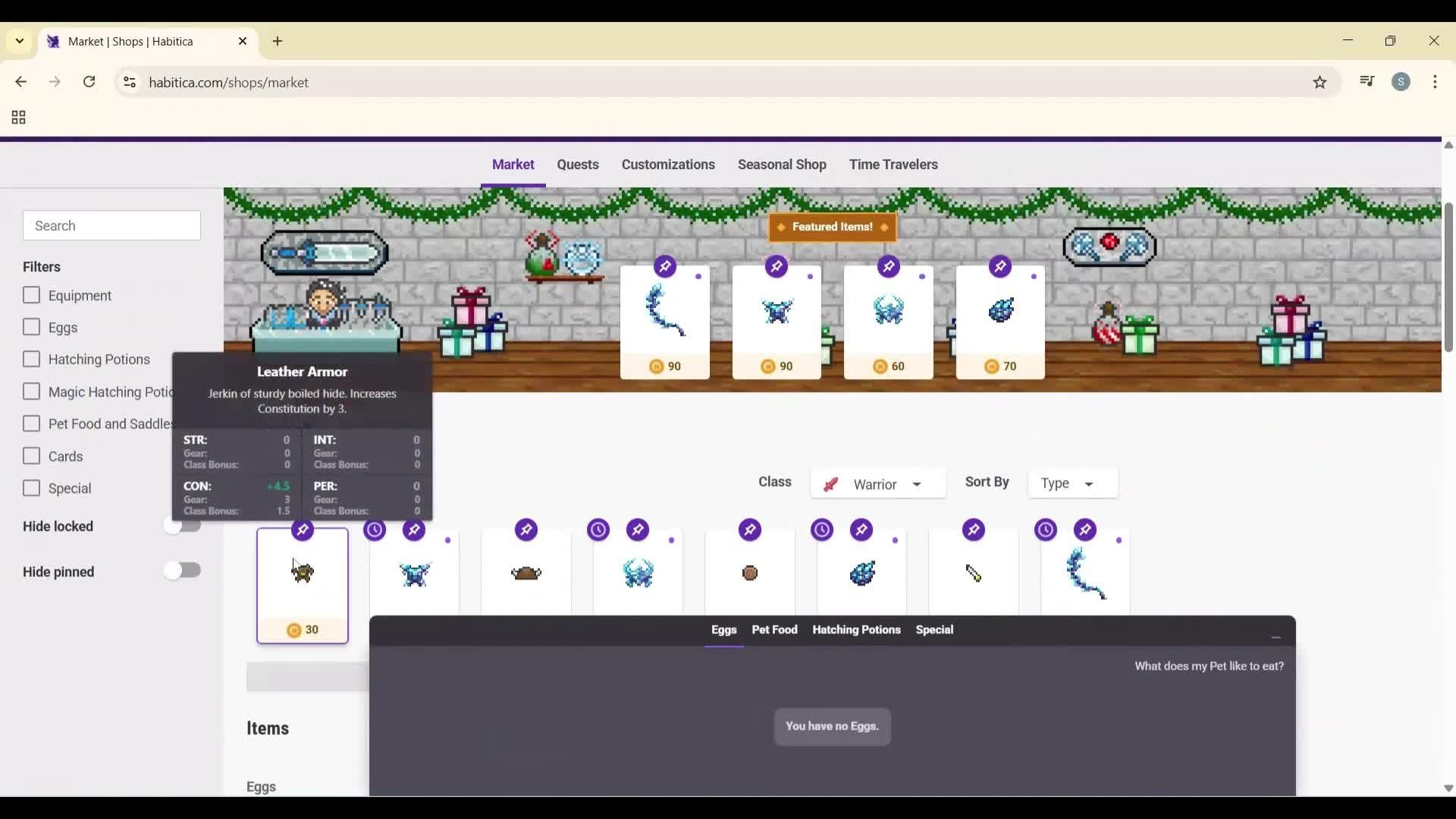Viewport: 1456px width, 819px height.
Task: Open the browser extensions grid icon below the tabs
Action: pos(17,118)
